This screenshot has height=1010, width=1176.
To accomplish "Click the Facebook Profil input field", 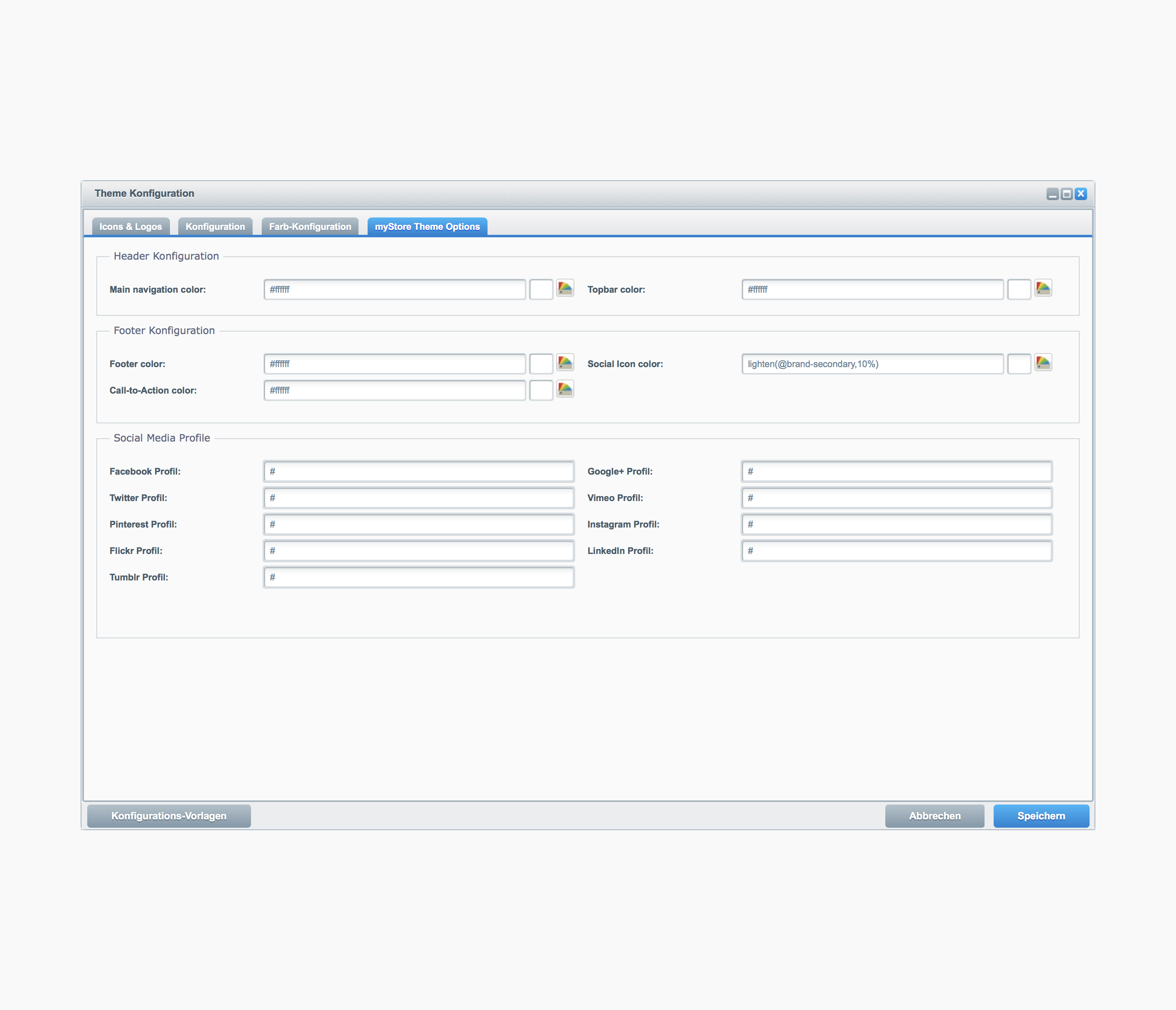I will [419, 472].
